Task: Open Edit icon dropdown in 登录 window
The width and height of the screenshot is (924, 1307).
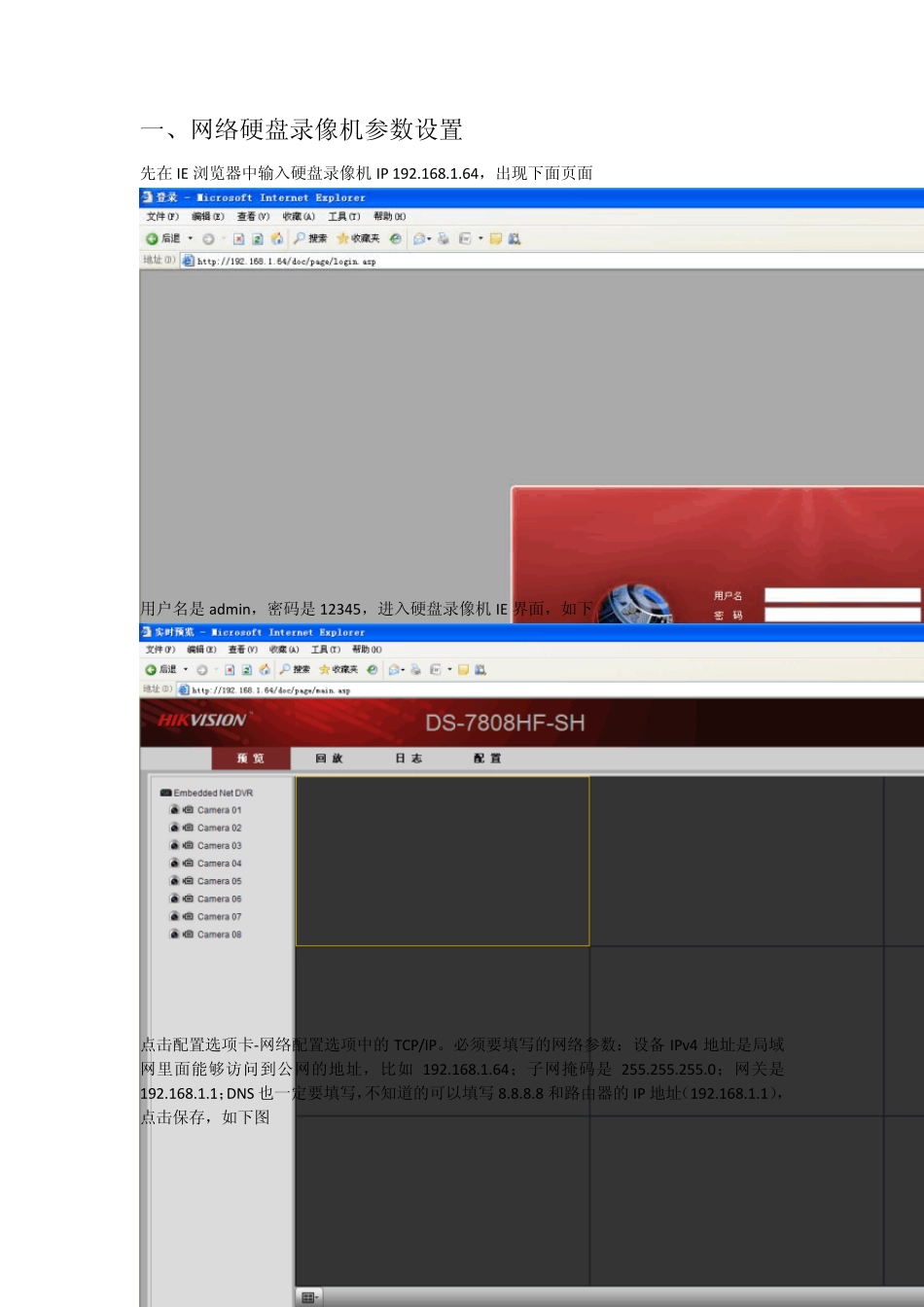Action: coord(480,238)
